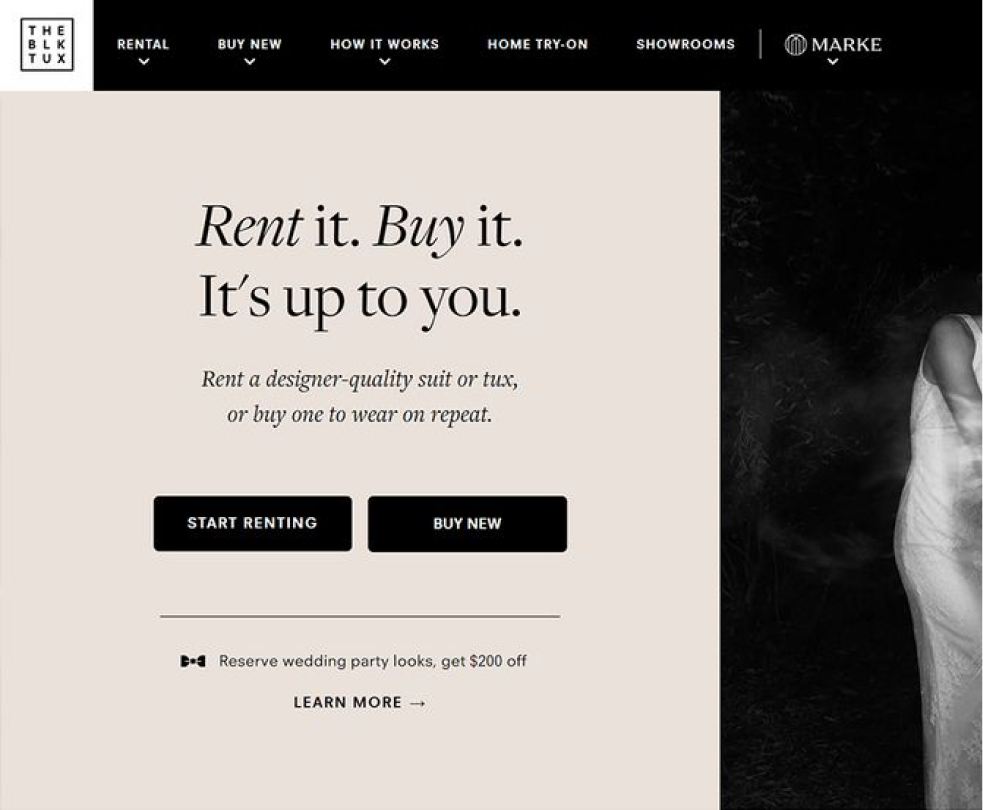Open the Rental menu item
The width and height of the screenshot is (983, 810).
pyautogui.click(x=143, y=45)
